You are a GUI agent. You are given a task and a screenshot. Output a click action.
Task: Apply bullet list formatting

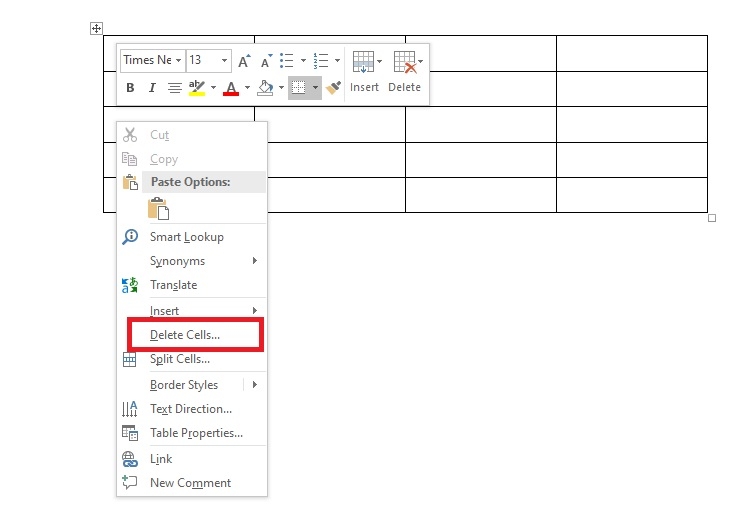pyautogui.click(x=287, y=61)
